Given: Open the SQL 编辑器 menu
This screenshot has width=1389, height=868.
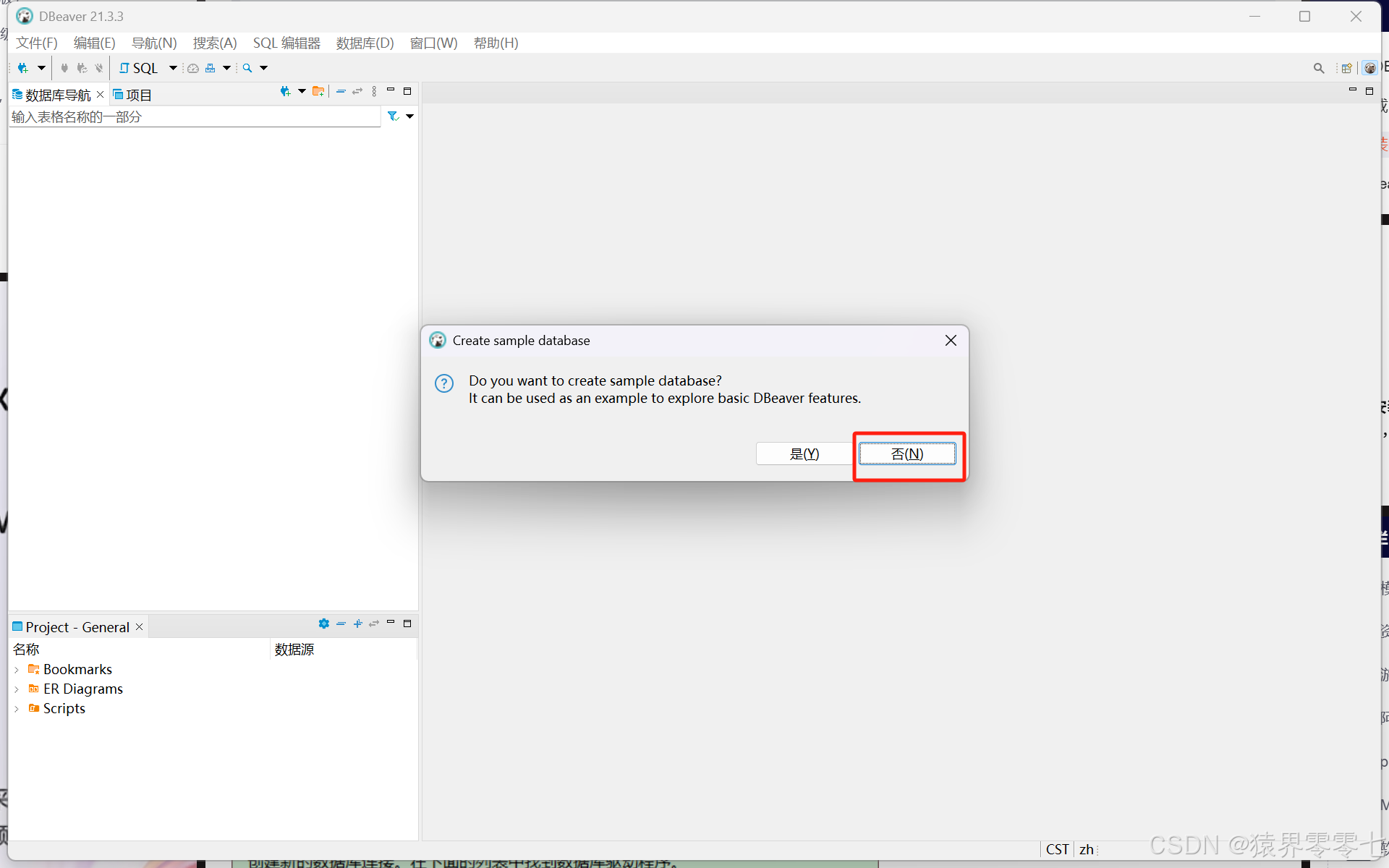Looking at the screenshot, I should [x=286, y=43].
